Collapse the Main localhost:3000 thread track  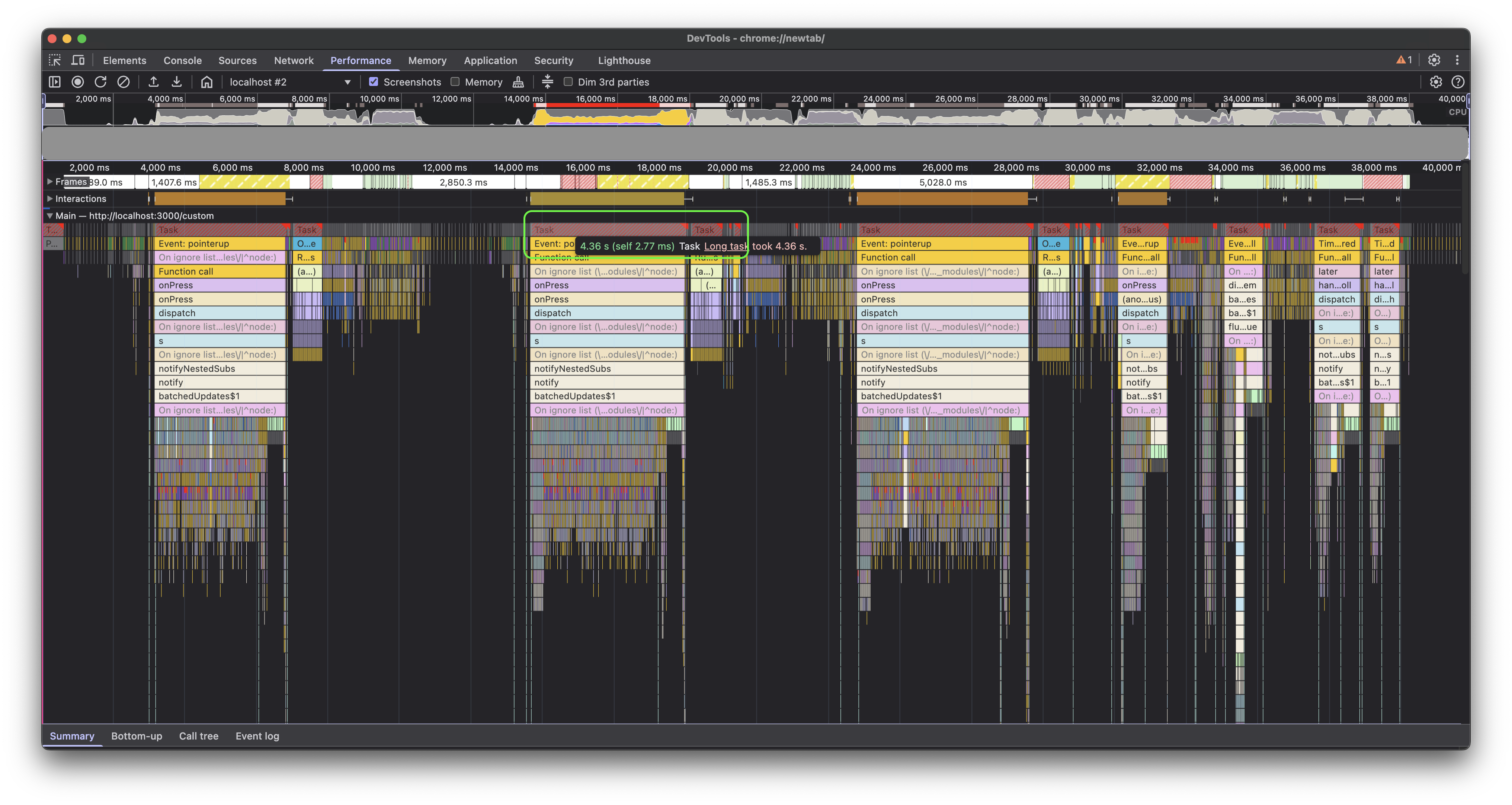click(50, 216)
